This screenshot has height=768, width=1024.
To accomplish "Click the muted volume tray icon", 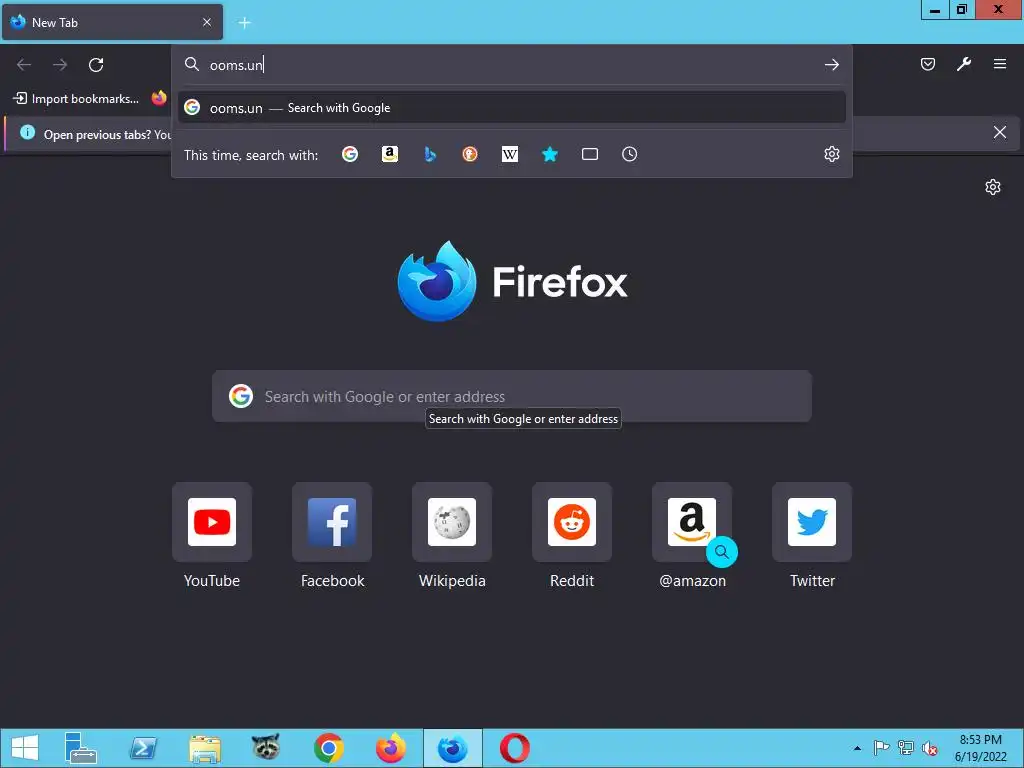I will (930, 748).
